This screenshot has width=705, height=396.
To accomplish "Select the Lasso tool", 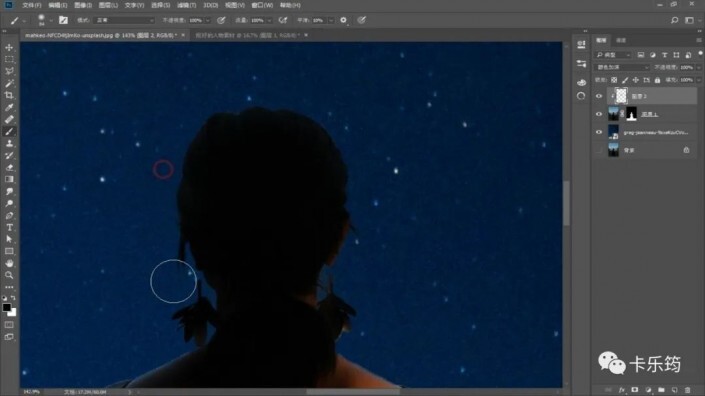I will (9, 71).
